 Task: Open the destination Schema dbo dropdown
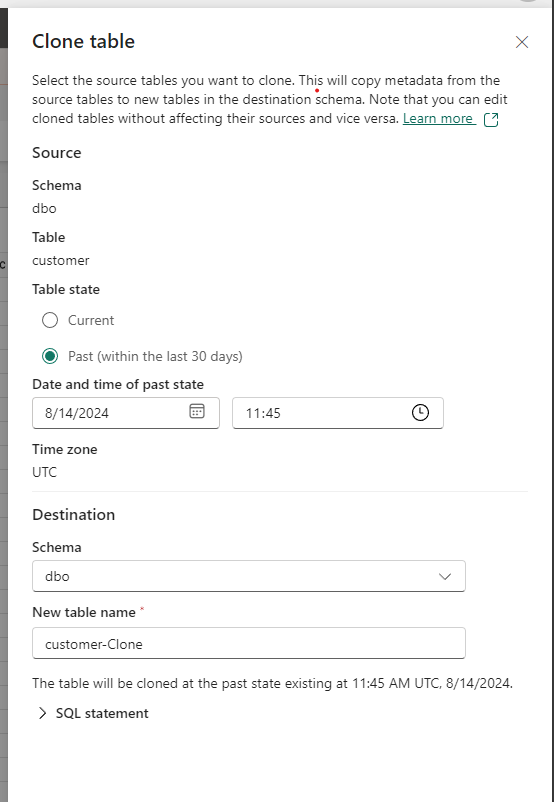click(x=249, y=576)
